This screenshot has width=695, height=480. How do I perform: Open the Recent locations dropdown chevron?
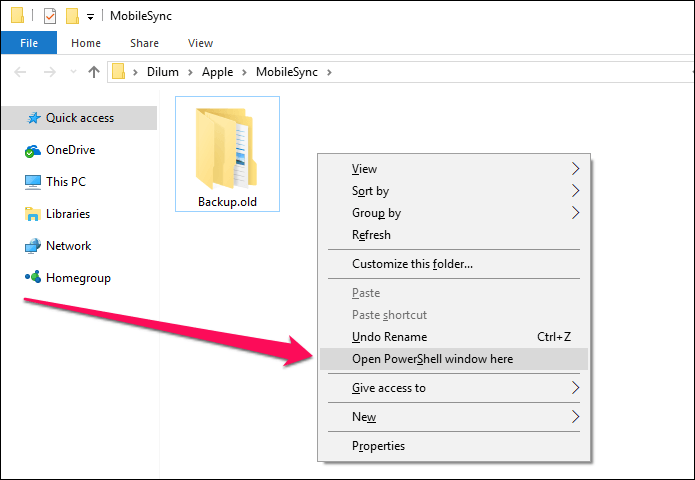[x=74, y=71]
